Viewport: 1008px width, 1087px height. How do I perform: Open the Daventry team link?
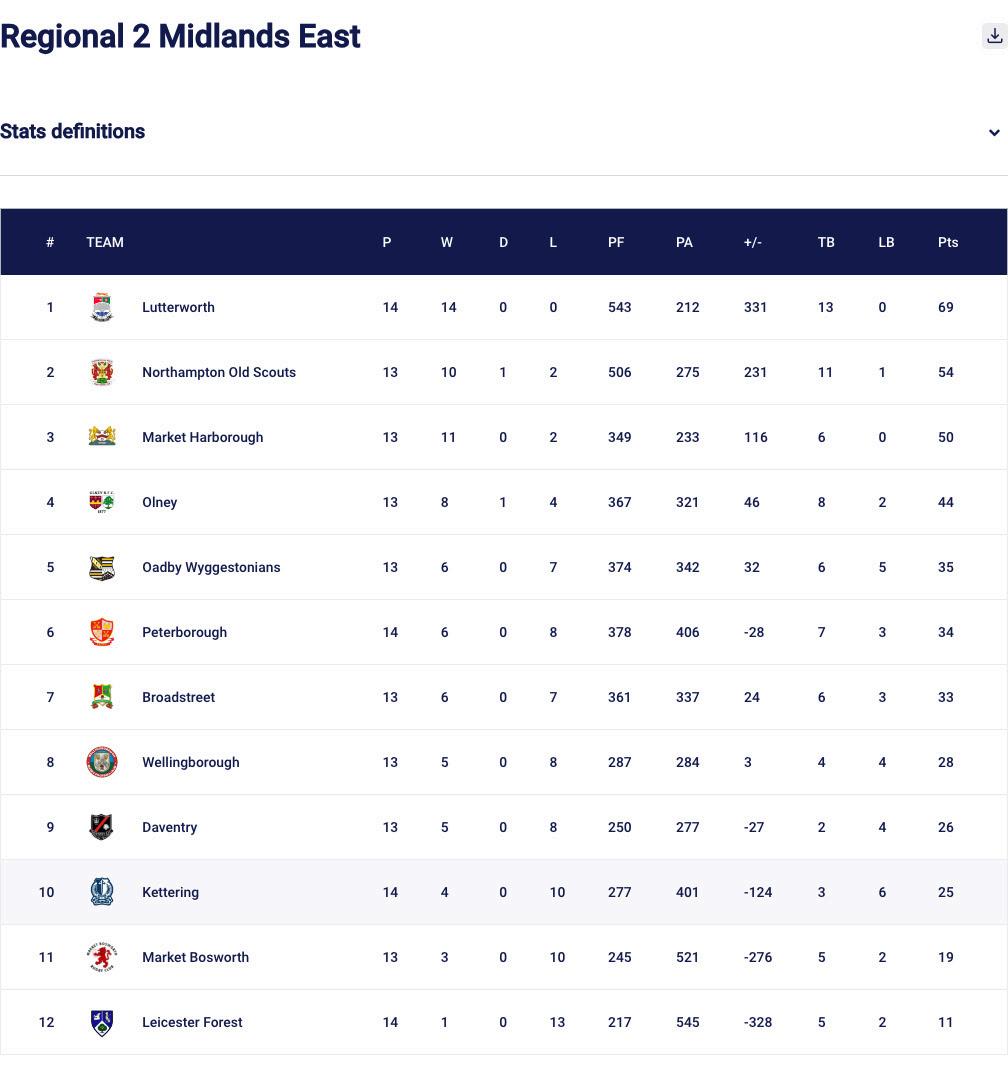click(169, 827)
